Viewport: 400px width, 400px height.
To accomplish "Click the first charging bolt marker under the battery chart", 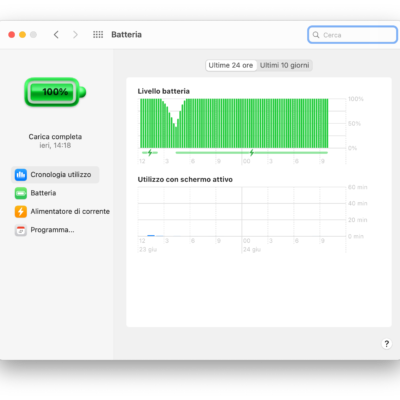I will [x=150, y=153].
